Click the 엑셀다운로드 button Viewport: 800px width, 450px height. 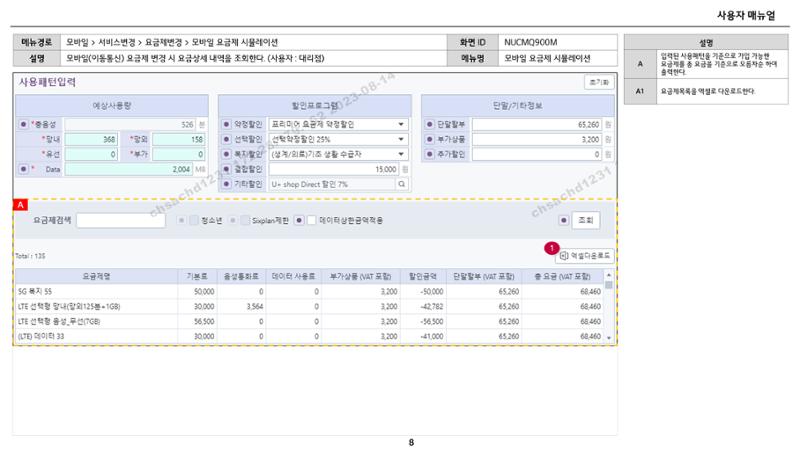[x=585, y=256]
